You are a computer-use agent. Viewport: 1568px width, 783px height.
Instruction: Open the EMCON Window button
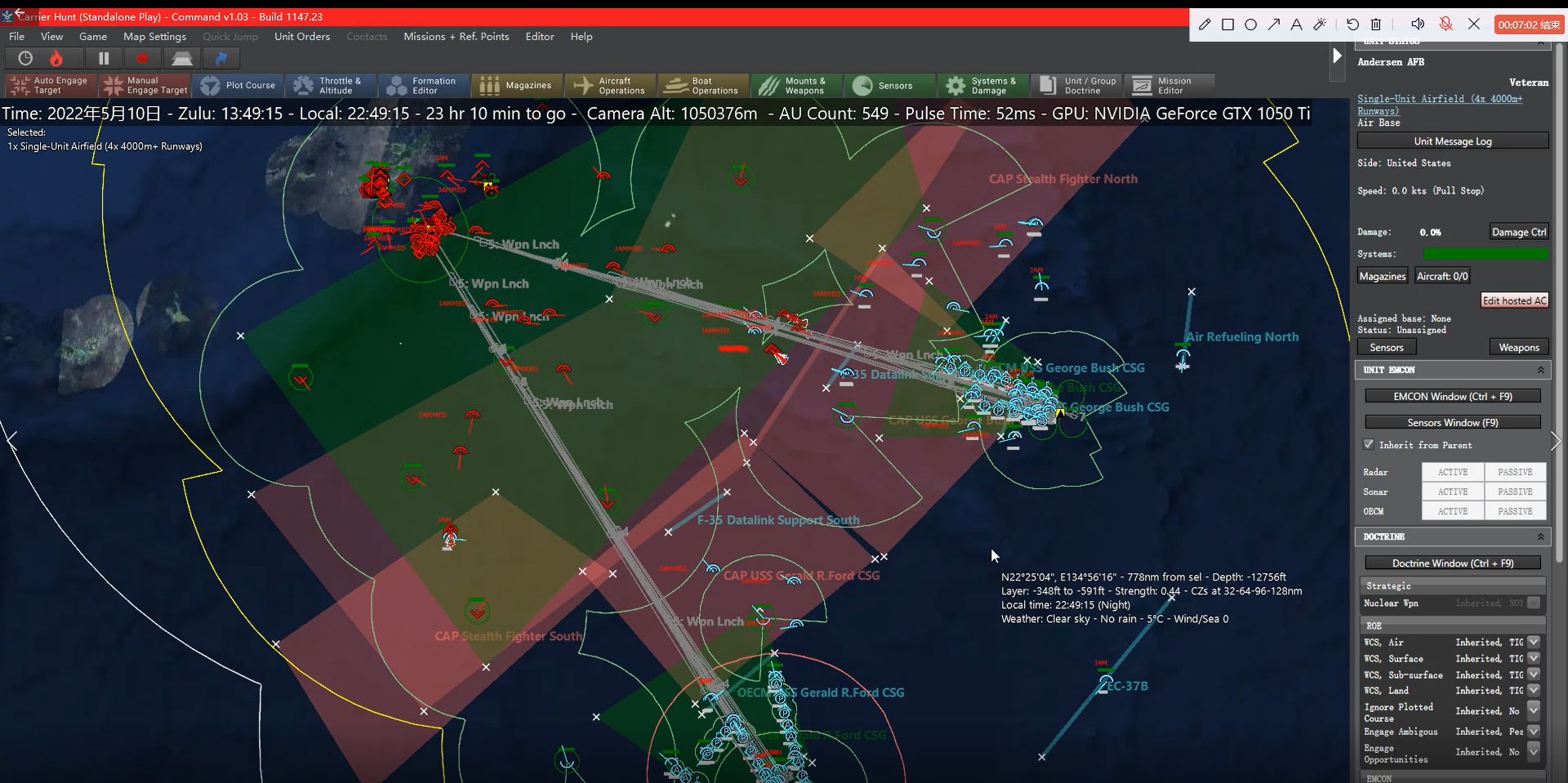tap(1452, 396)
